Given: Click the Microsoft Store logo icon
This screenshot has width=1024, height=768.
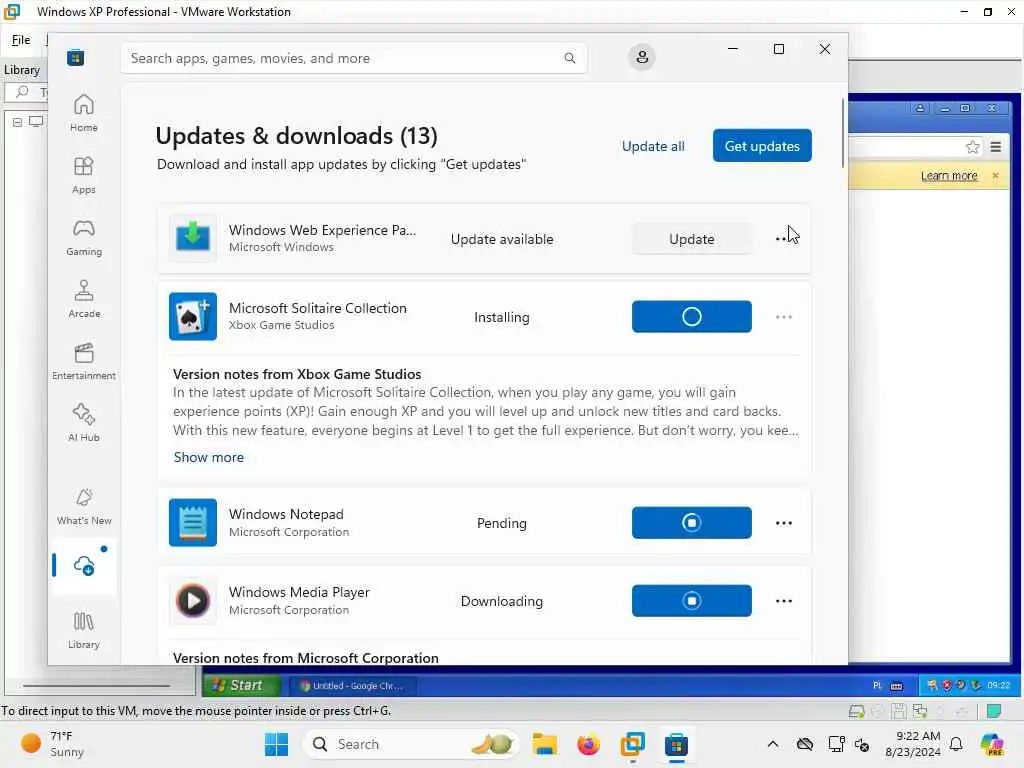Looking at the screenshot, I should point(76,58).
